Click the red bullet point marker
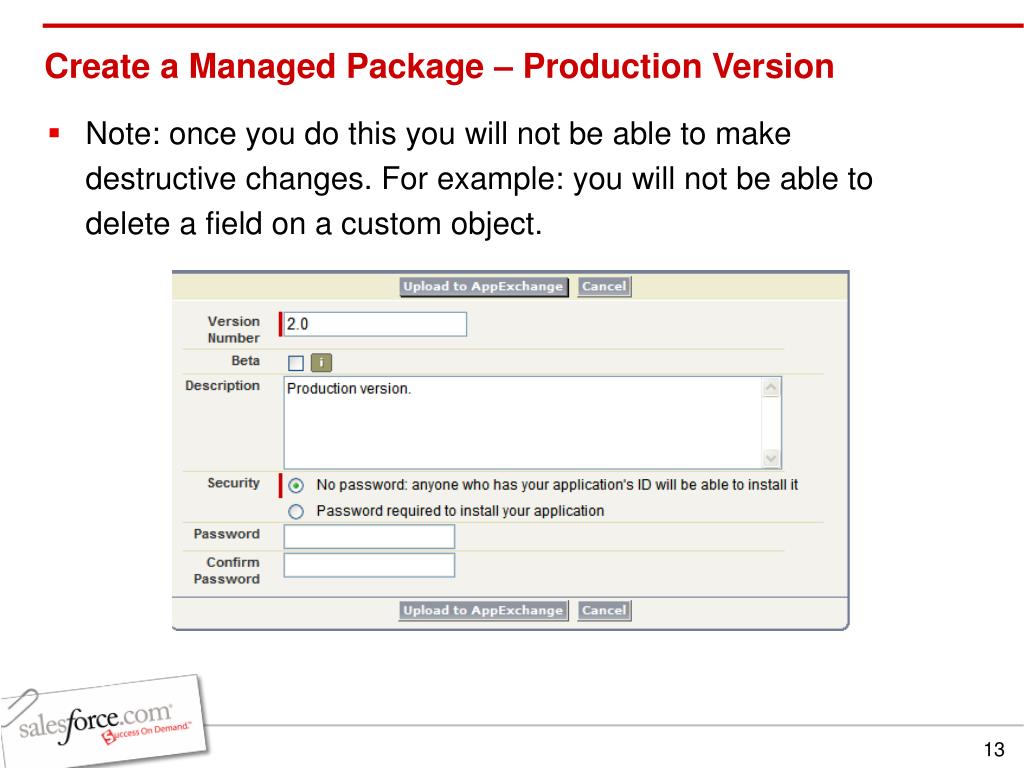The height and width of the screenshot is (768, 1024). coord(54,134)
